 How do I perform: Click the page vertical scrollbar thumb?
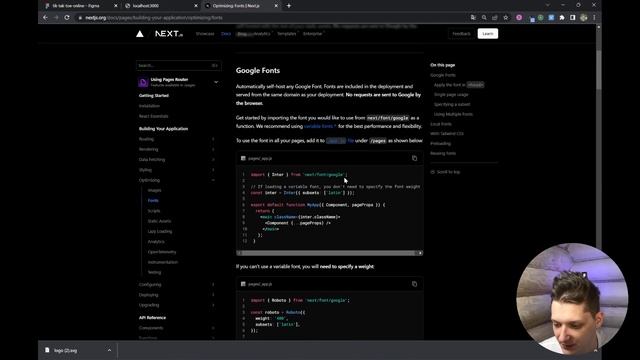[598, 69]
